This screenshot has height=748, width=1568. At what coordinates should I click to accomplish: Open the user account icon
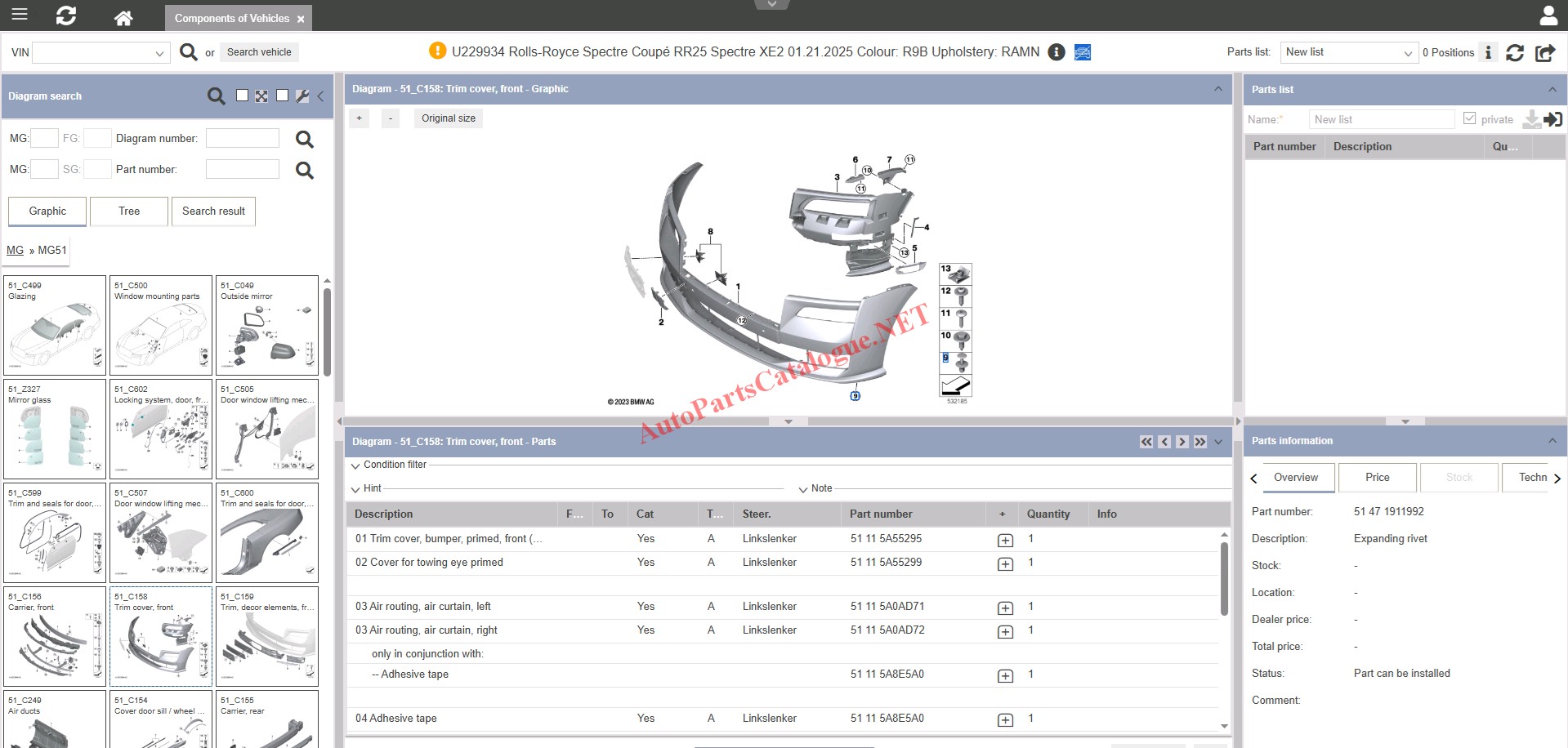(1548, 16)
